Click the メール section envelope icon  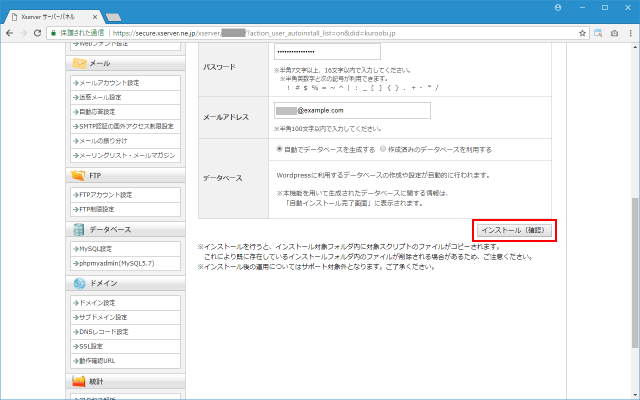tap(79, 63)
